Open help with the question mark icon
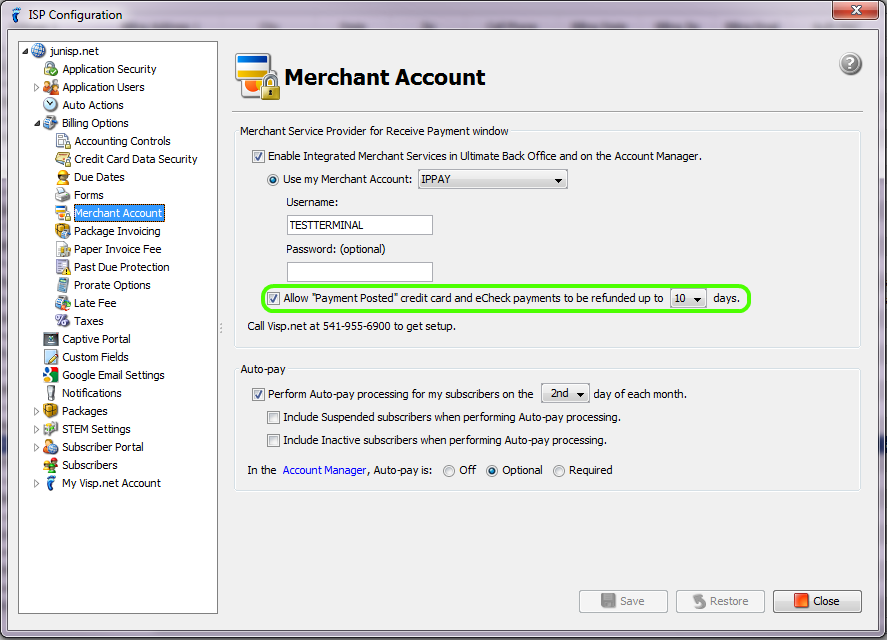887x640 pixels. 850,63
